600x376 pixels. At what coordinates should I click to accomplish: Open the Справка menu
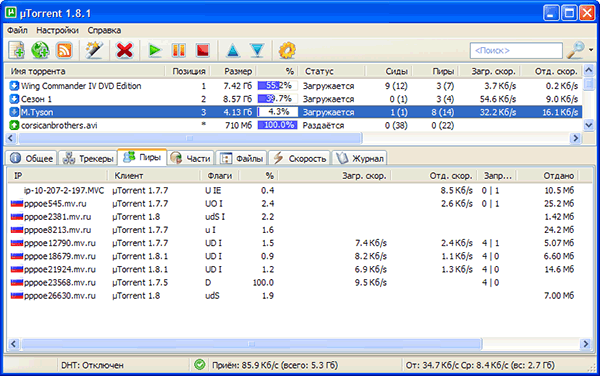[104, 30]
